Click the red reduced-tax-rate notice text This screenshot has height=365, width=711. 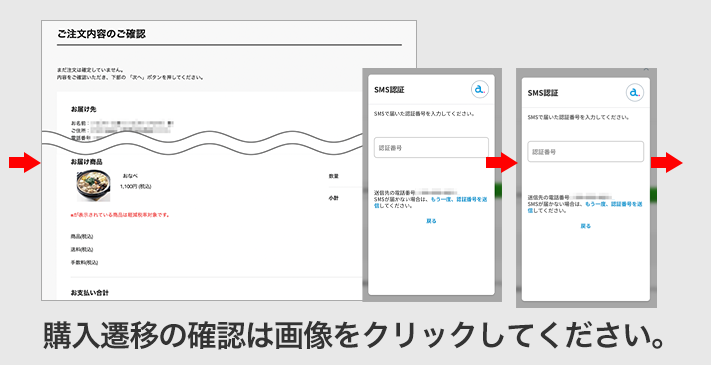coord(120,215)
